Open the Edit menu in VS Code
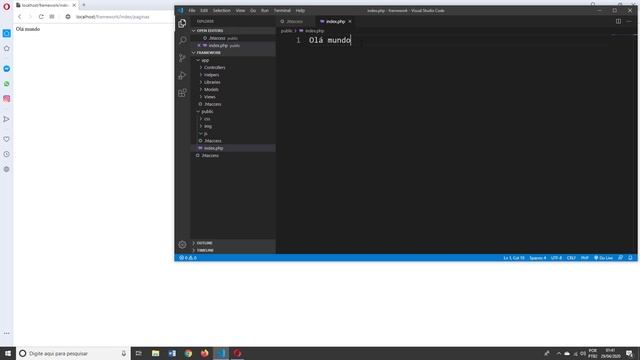Screen dimensions: 640x360 (x=204, y=11)
